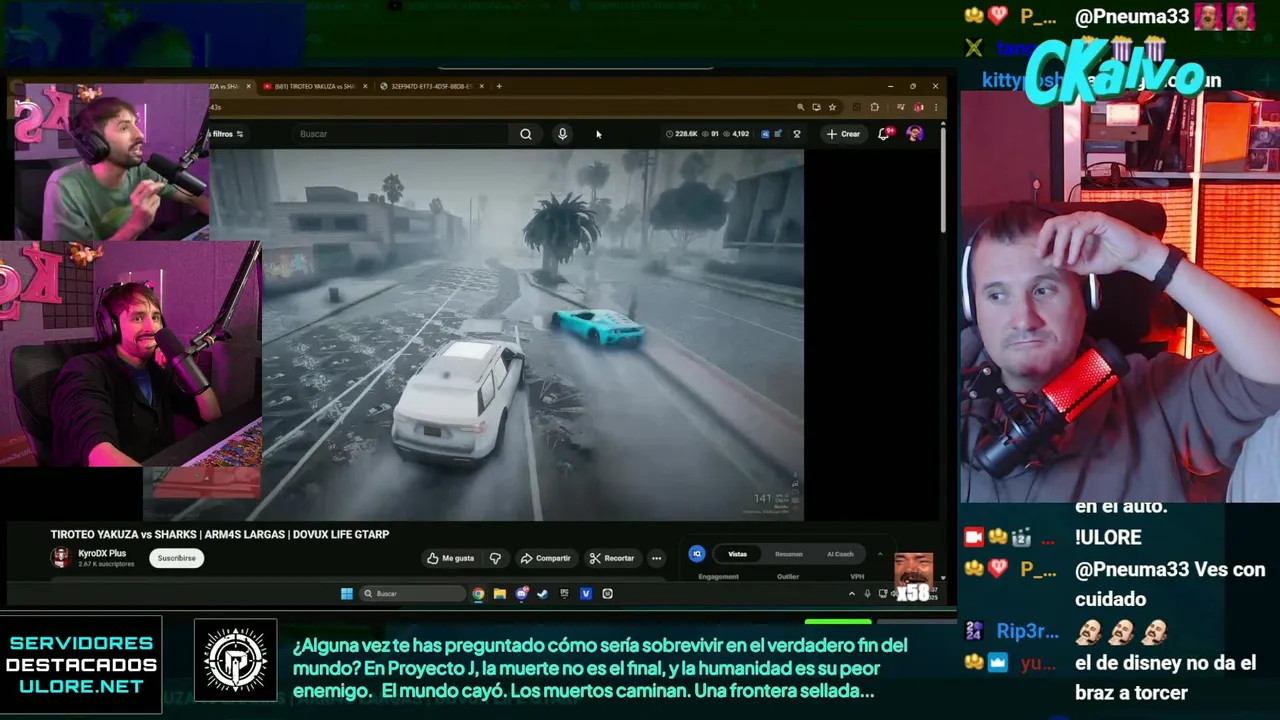Open the KyroDX Plus channel name
1280x720 pixels.
point(102,553)
